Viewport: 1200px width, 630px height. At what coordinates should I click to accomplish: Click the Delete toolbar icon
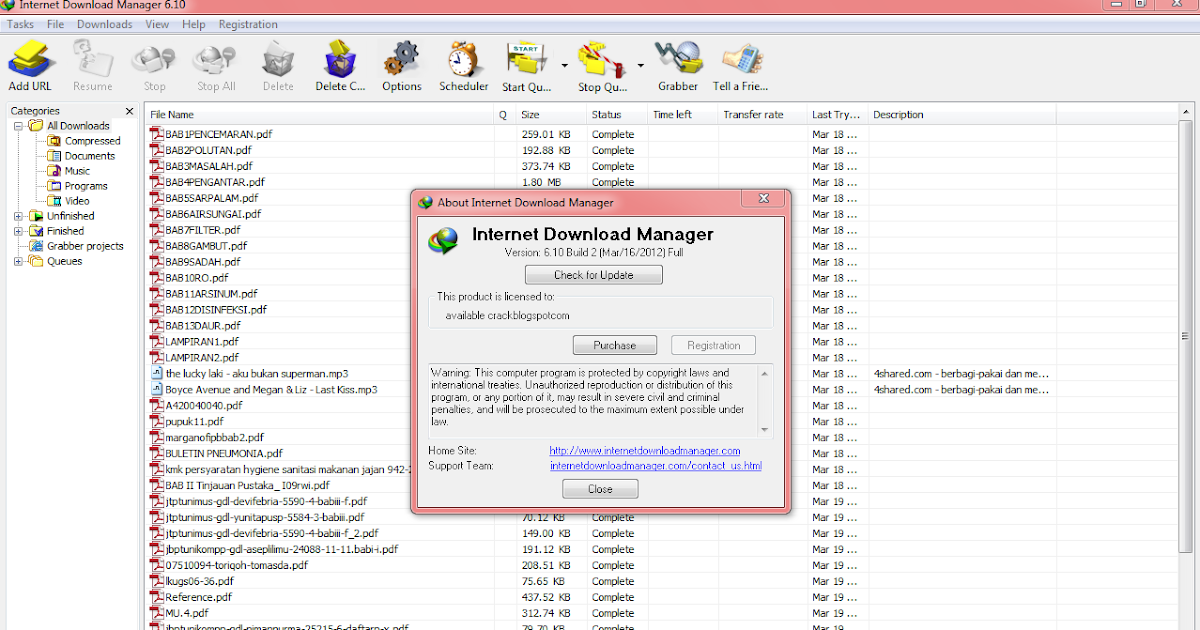(278, 66)
